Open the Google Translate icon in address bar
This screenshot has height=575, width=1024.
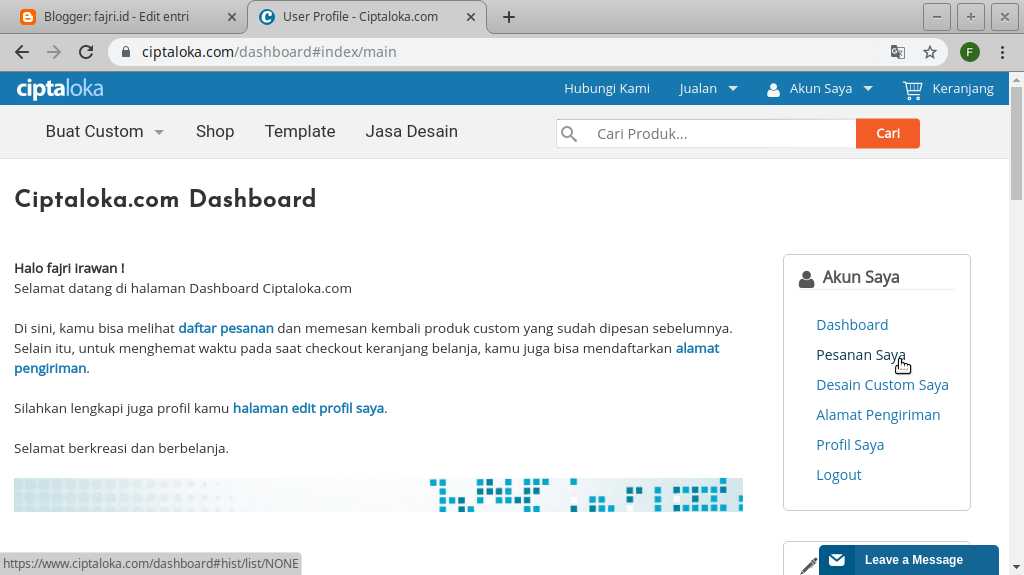(x=898, y=52)
